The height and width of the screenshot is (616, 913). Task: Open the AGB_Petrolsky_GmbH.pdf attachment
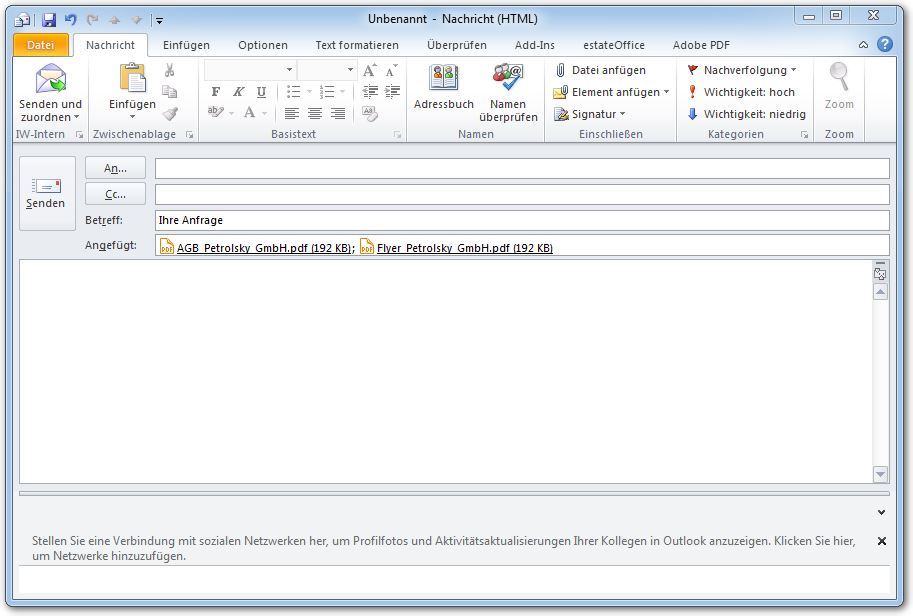(x=255, y=248)
